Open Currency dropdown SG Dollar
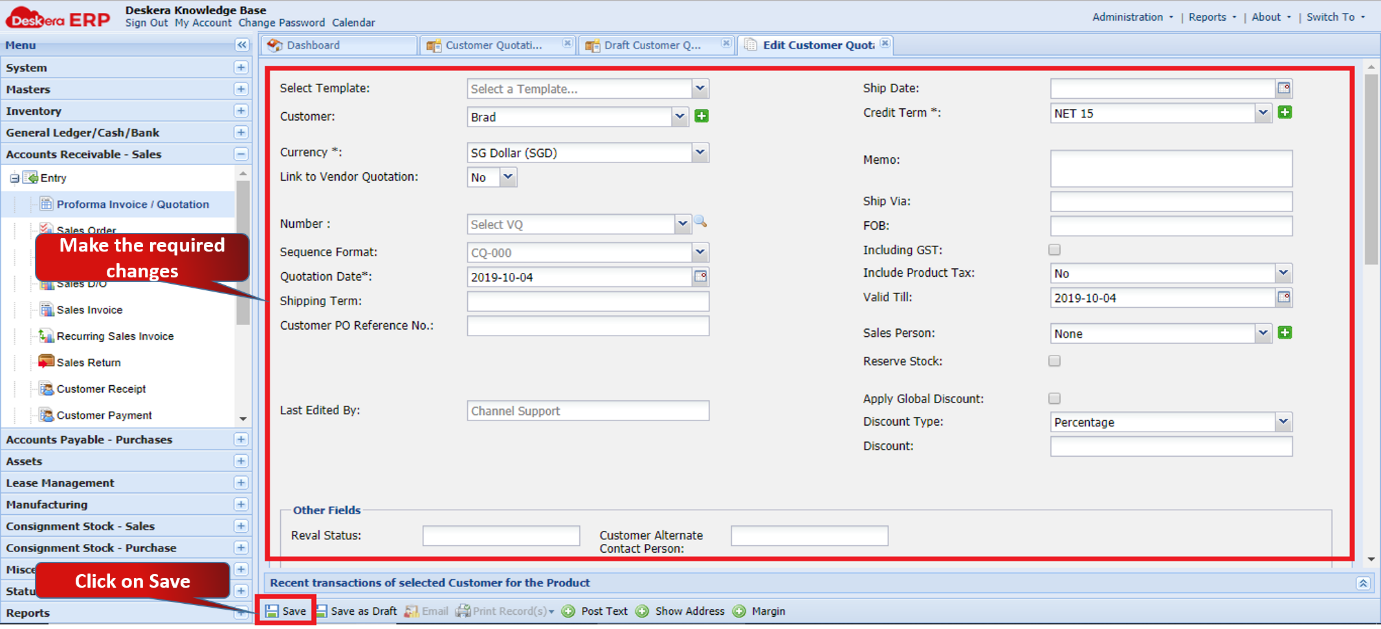Viewport: 1381px width, 629px height. point(700,152)
